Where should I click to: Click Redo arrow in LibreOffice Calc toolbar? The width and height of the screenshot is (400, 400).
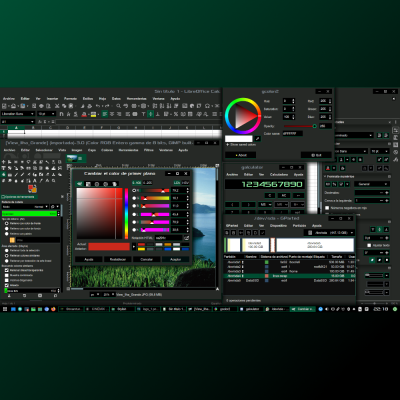tap(107, 106)
